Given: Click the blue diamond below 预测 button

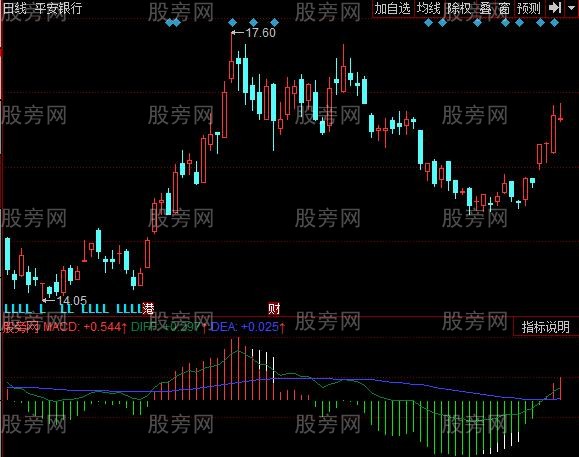Looking at the screenshot, I should pos(520,23).
